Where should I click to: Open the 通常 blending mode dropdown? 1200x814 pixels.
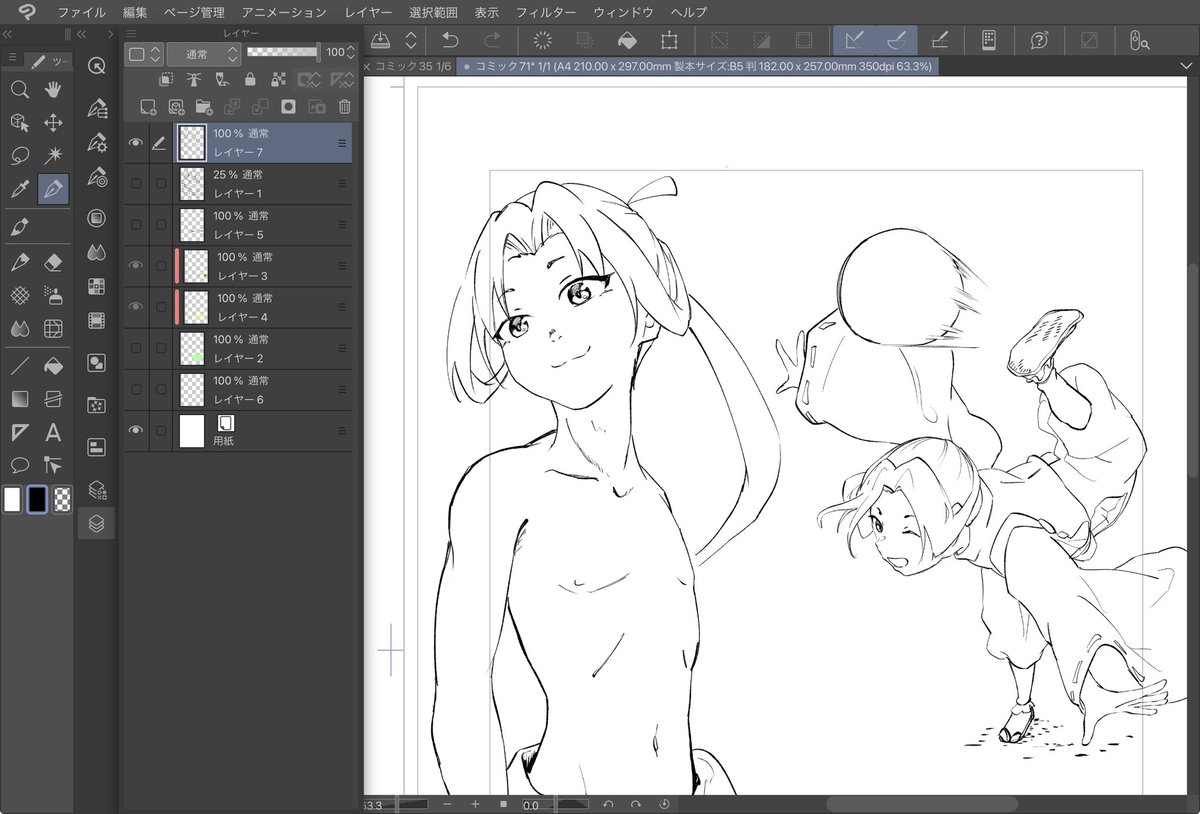(204, 55)
